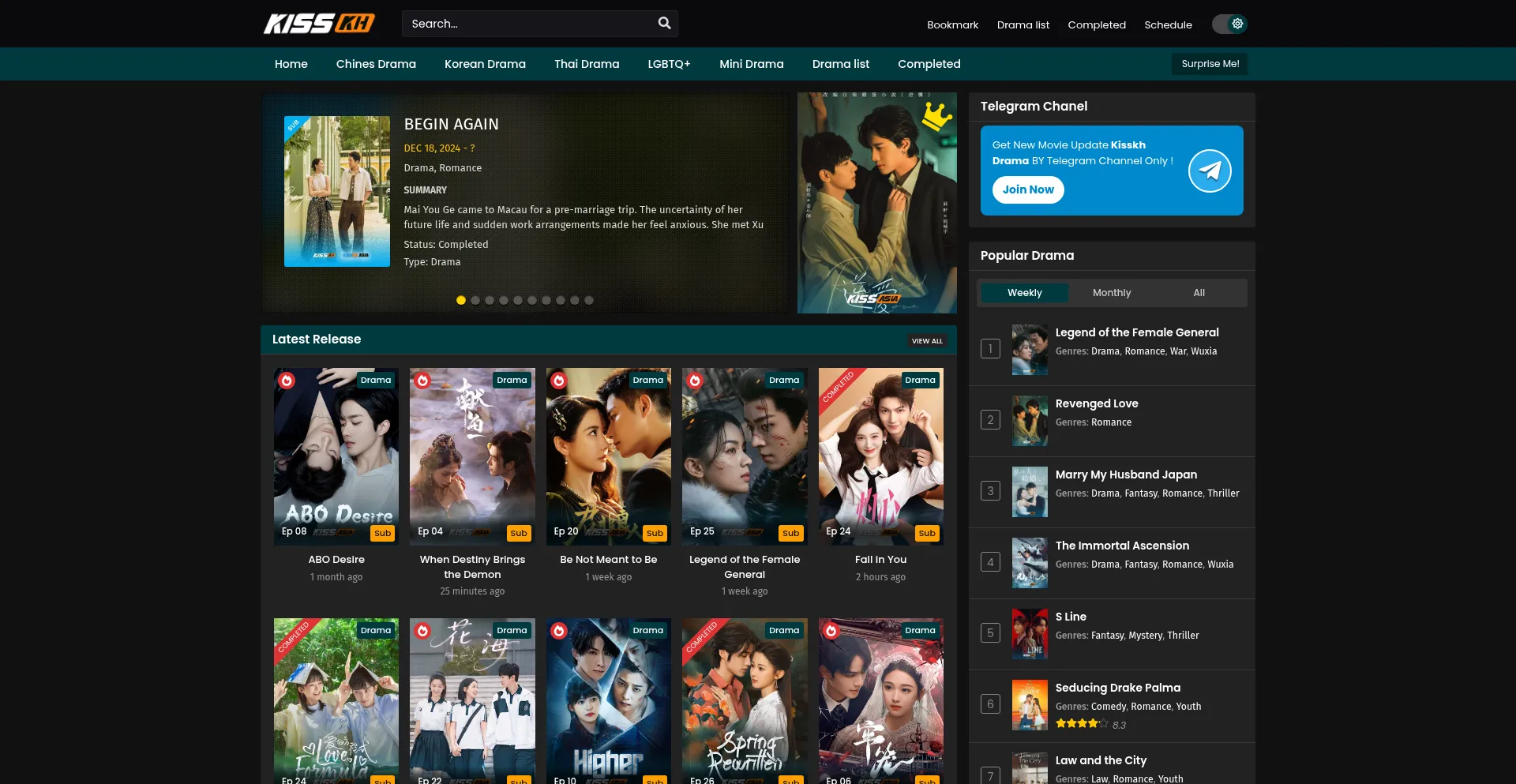Click the Sub badge on Fall In You
This screenshot has height=784, width=1516.
coord(927,533)
